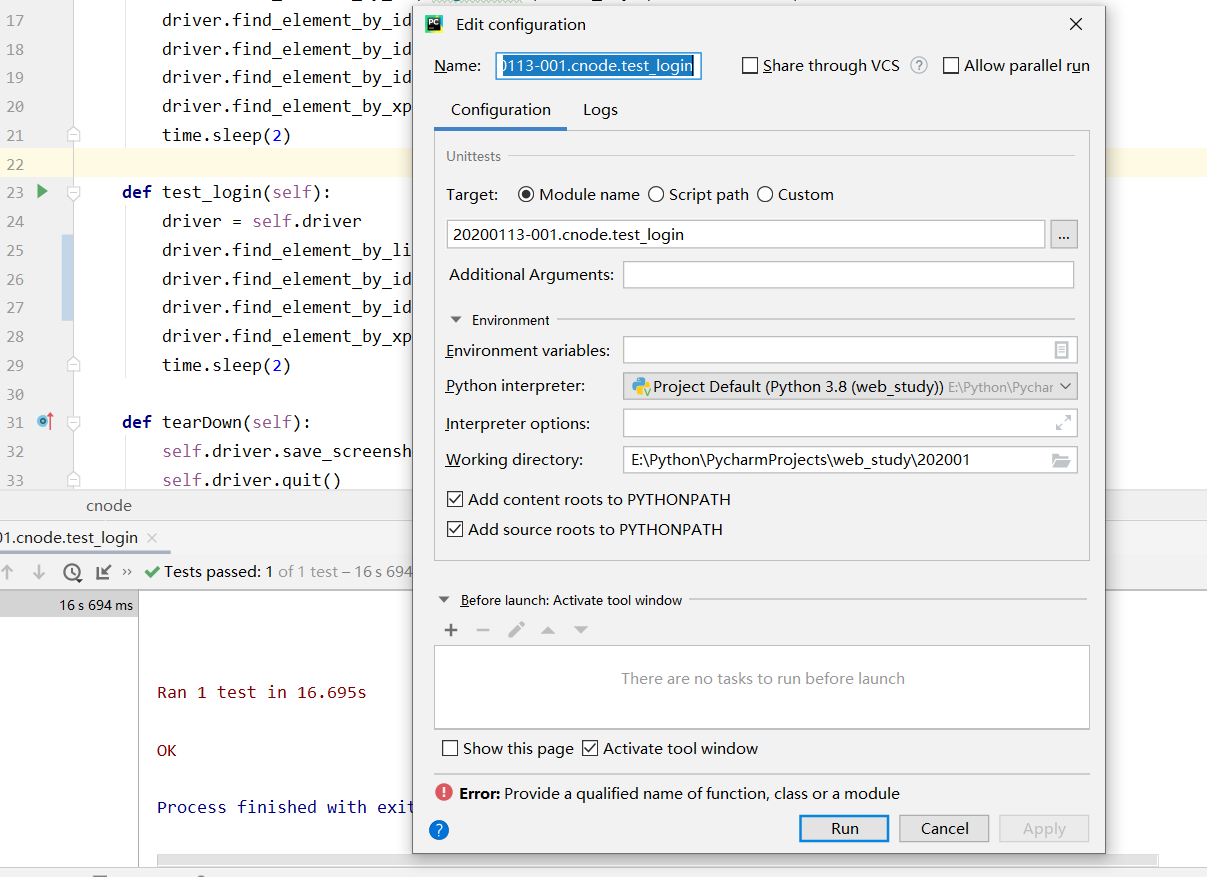Open the Environment variables editor icon
1207x877 pixels.
pyautogui.click(x=1063, y=349)
